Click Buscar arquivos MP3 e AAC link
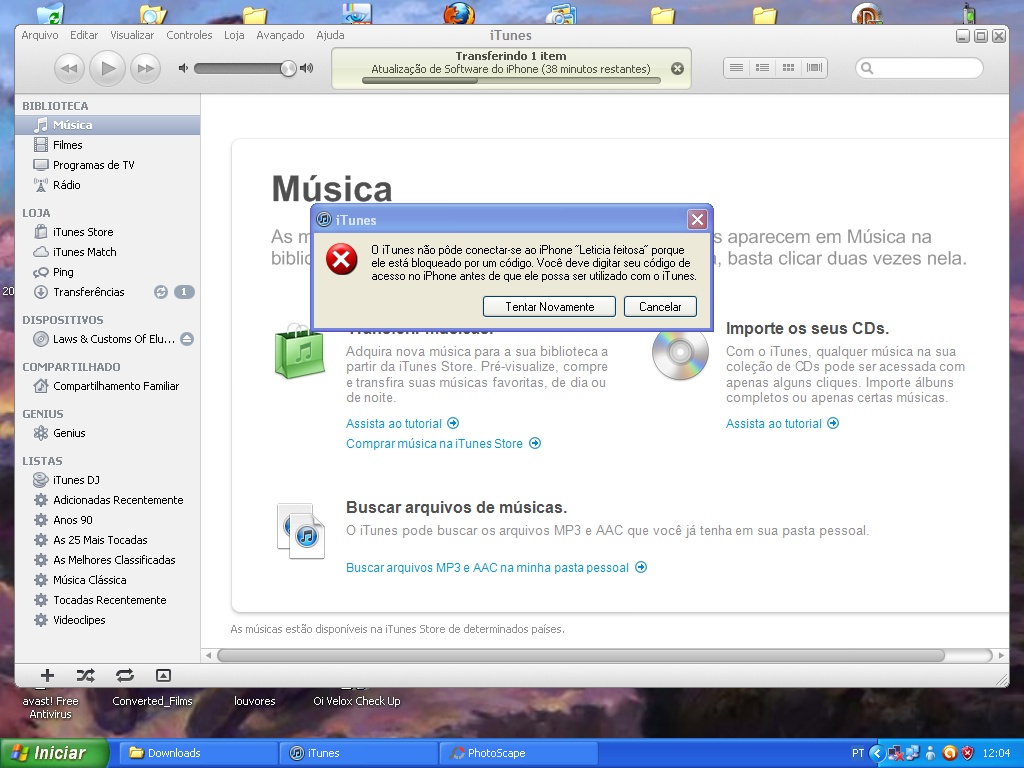 coord(496,568)
